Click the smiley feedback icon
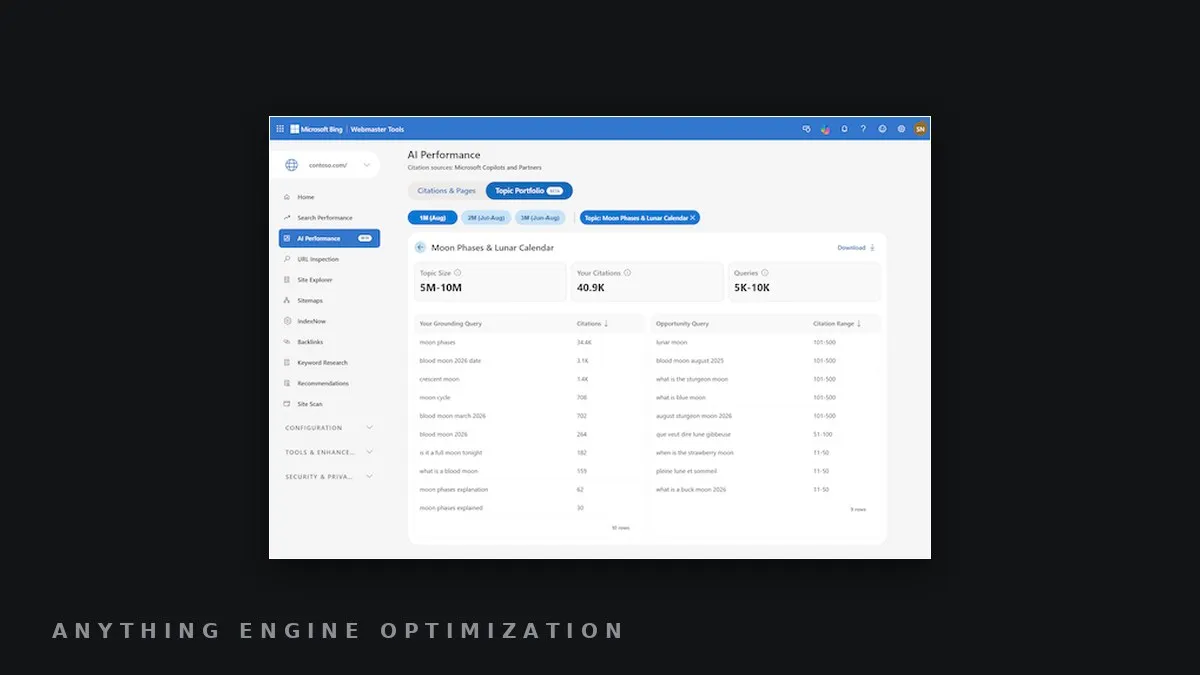 point(882,129)
